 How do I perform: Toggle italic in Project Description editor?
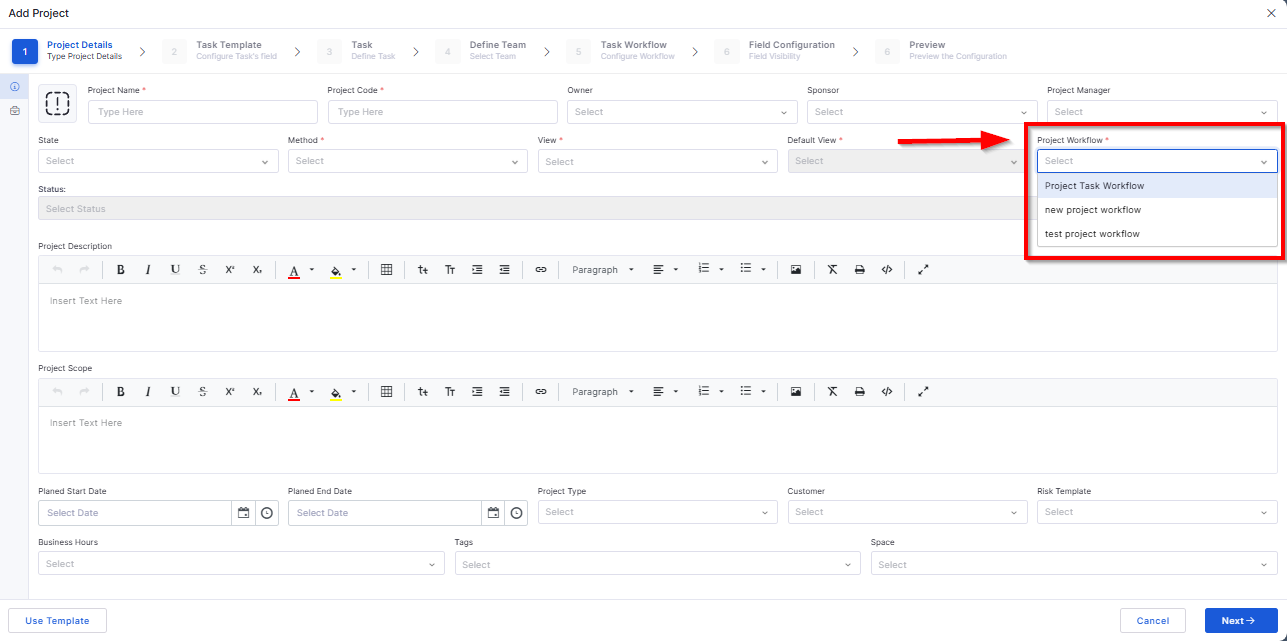coord(148,270)
